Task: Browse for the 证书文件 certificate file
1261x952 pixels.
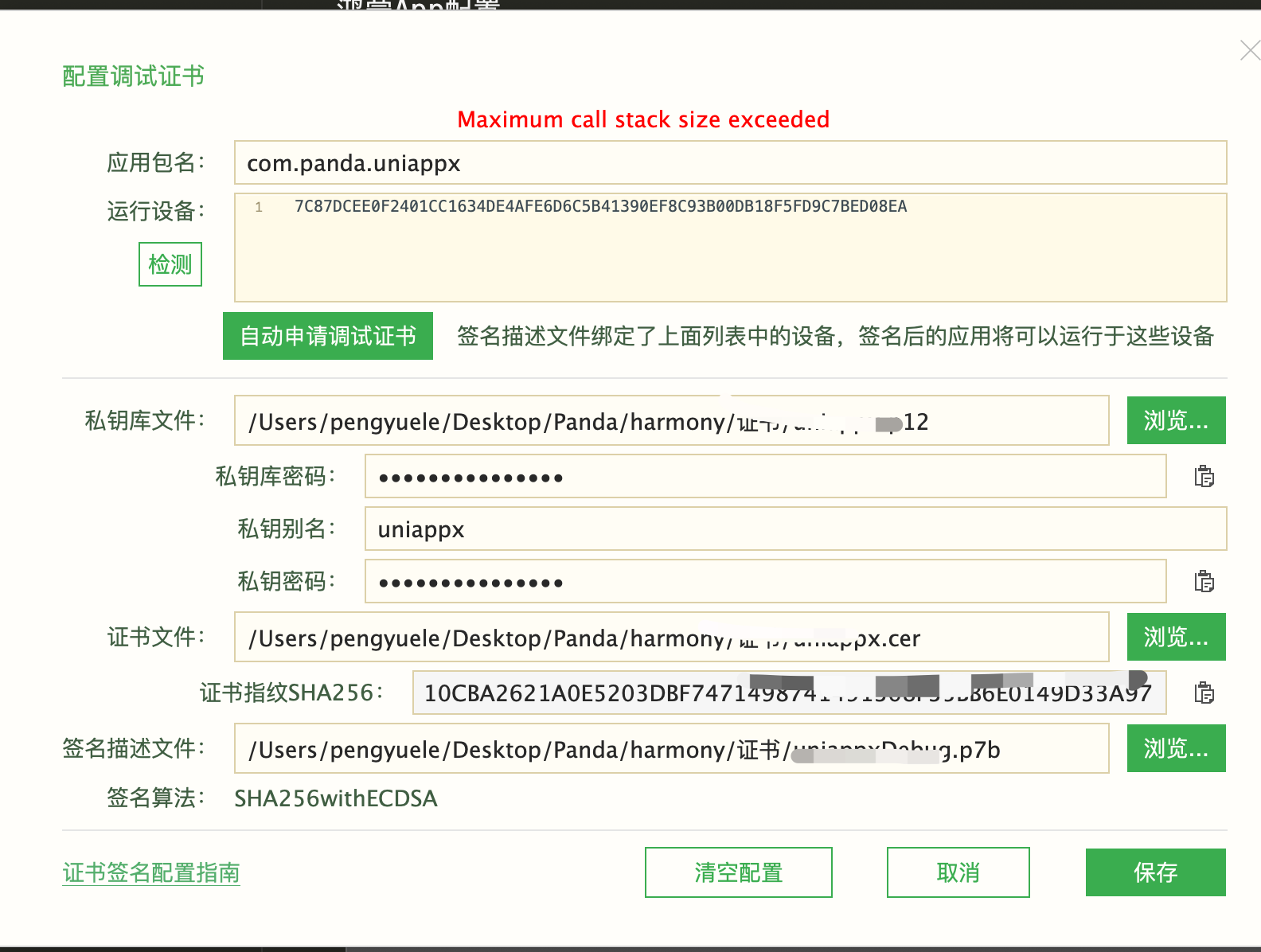Action: [1176, 637]
